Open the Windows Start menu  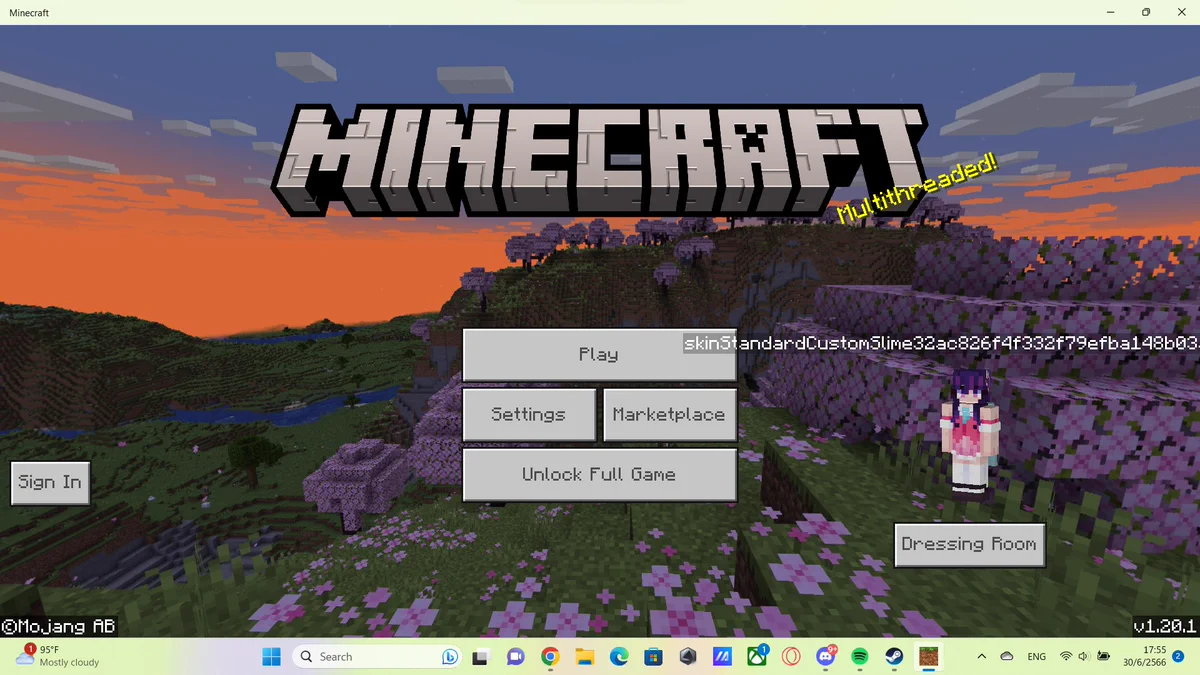[271, 656]
